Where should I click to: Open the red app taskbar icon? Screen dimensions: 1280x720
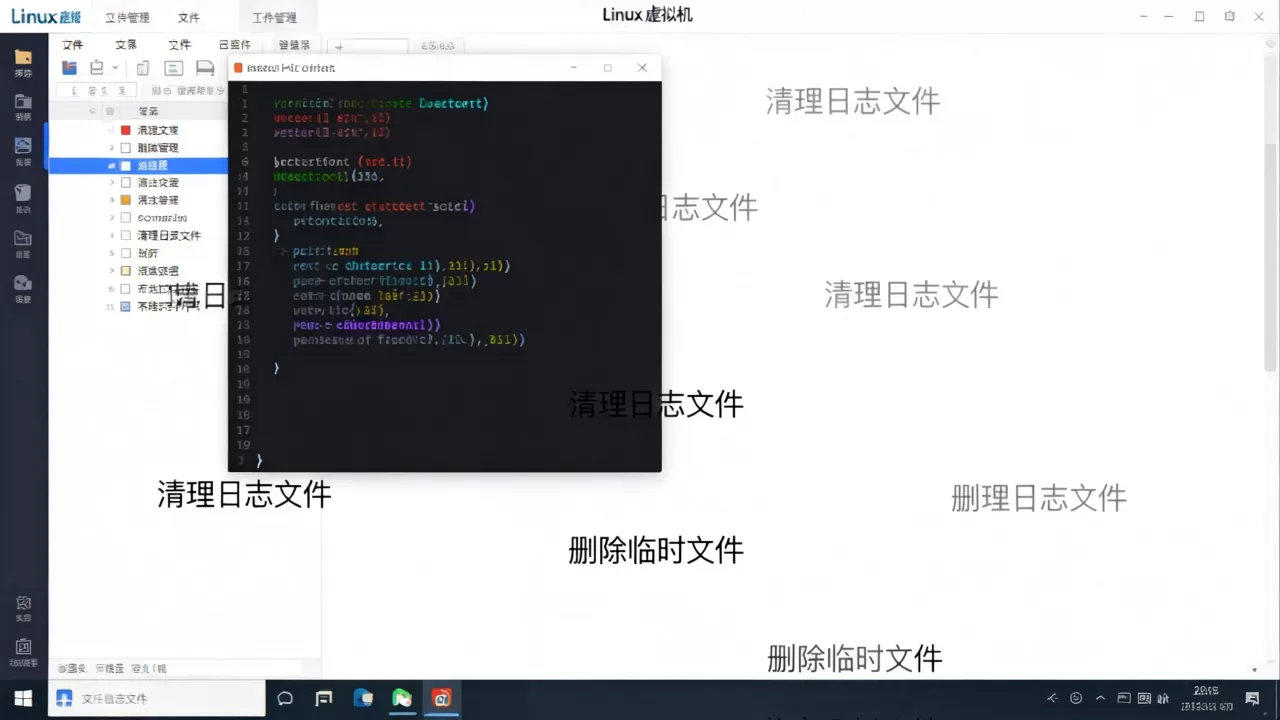tap(441, 698)
